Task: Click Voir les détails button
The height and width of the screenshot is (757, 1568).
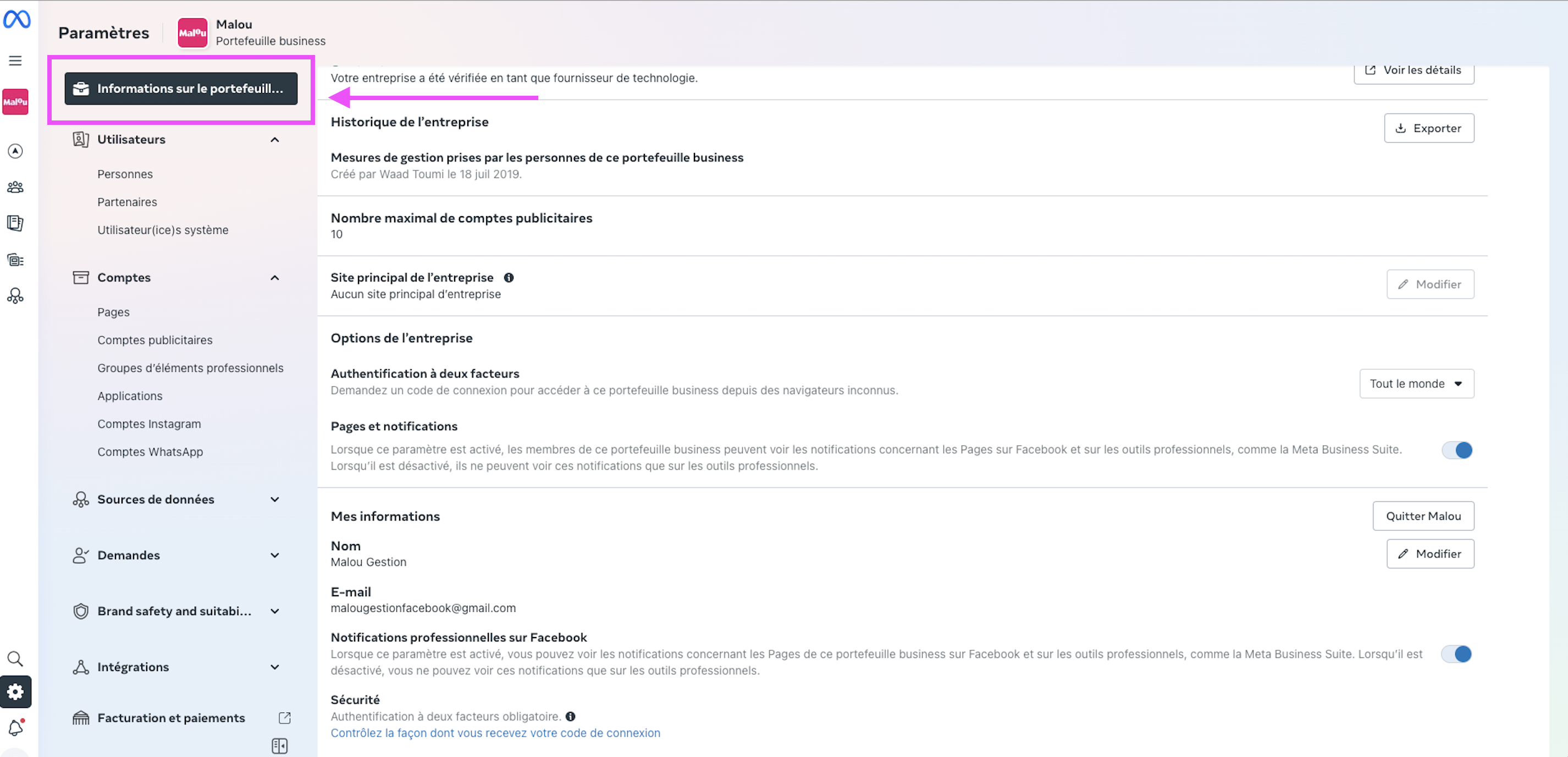Action: pos(1414,70)
